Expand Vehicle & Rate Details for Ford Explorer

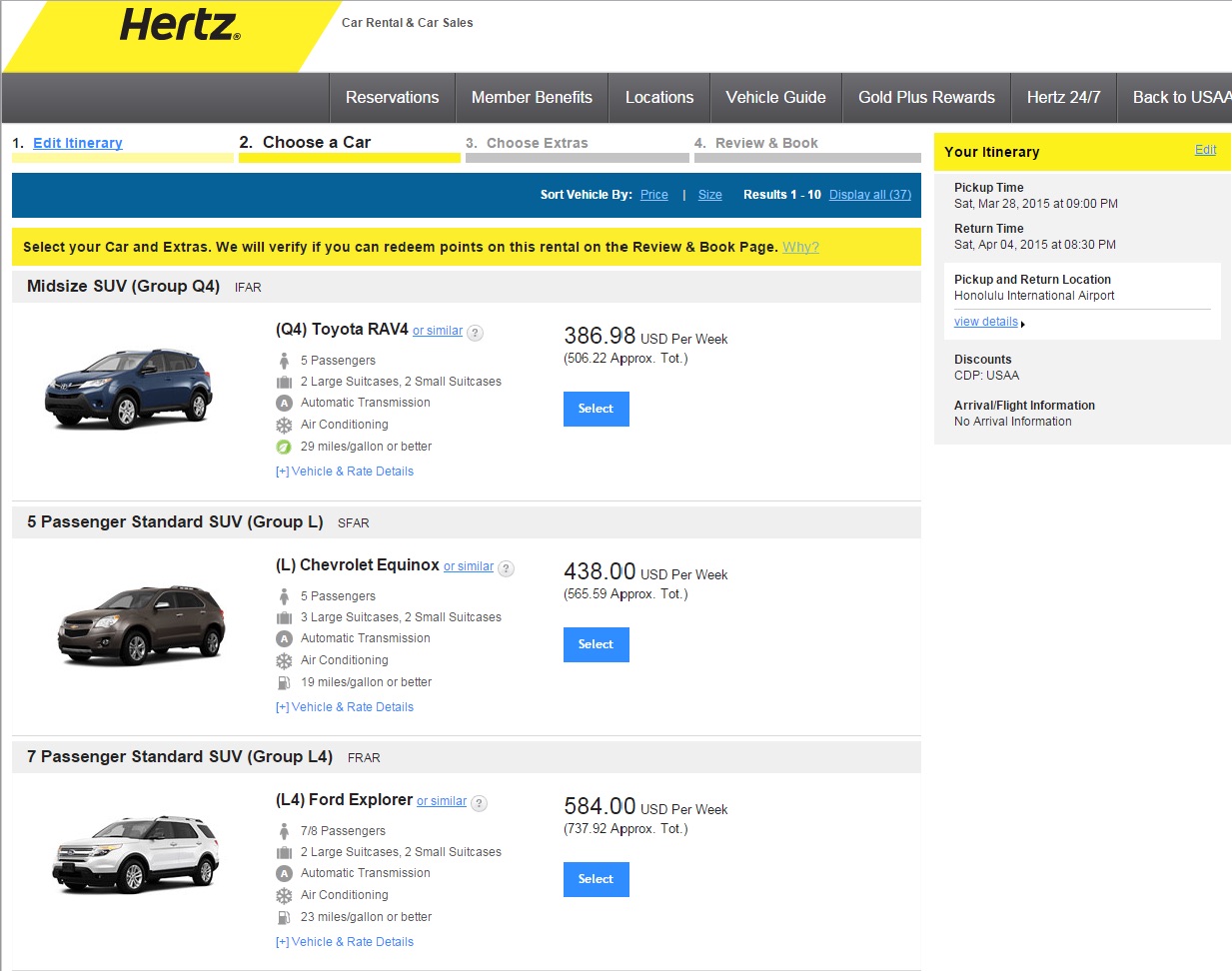point(345,942)
